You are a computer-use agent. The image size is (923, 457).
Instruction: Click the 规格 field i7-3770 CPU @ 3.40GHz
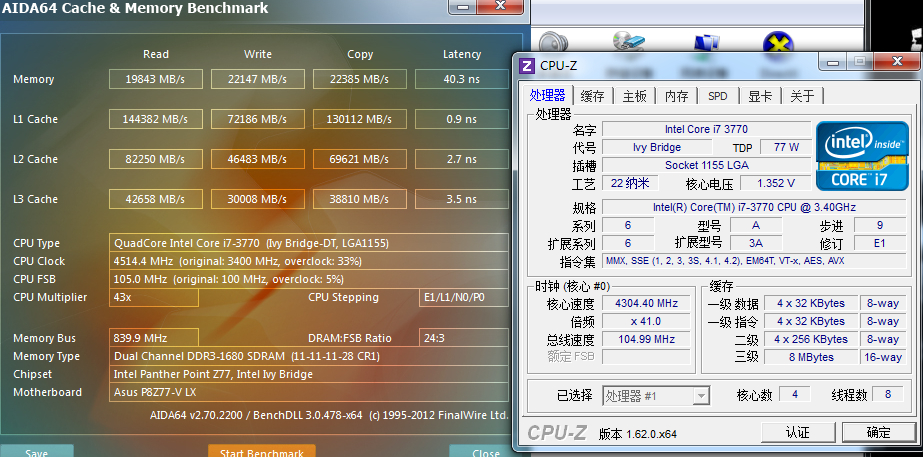tap(754, 207)
